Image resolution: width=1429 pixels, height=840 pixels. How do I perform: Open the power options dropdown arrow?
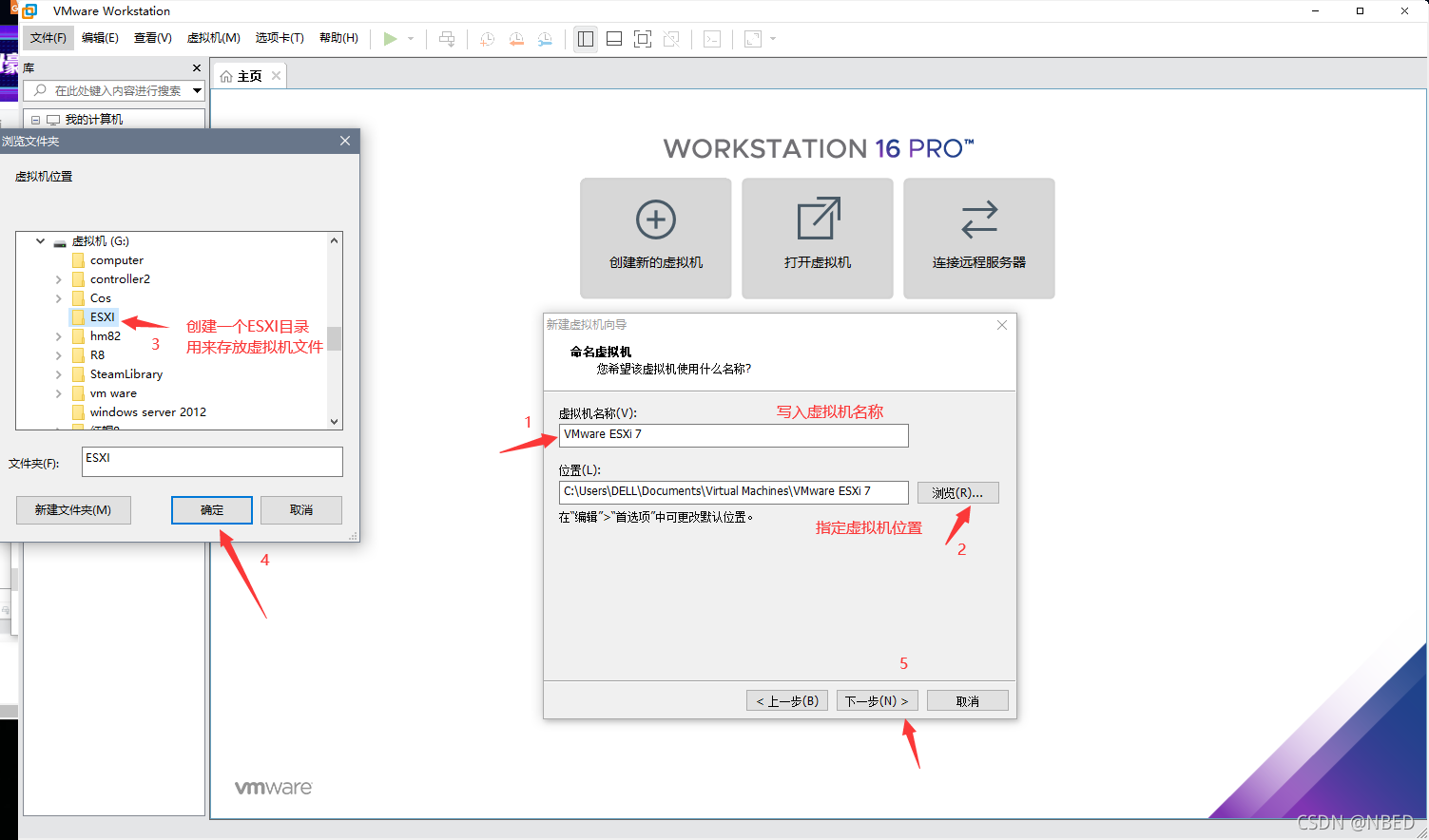click(x=411, y=39)
